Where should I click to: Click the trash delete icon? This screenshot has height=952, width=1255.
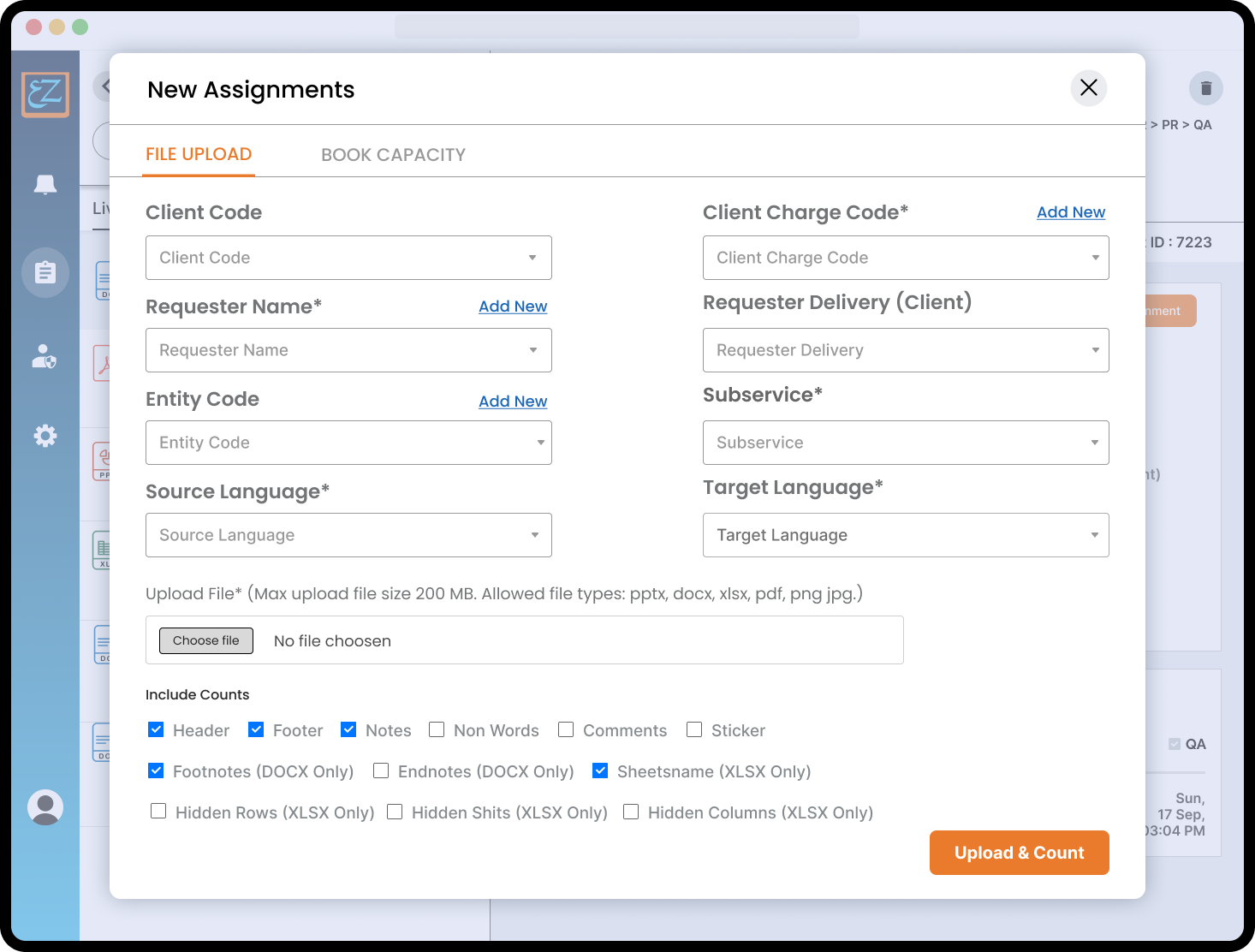(1205, 88)
